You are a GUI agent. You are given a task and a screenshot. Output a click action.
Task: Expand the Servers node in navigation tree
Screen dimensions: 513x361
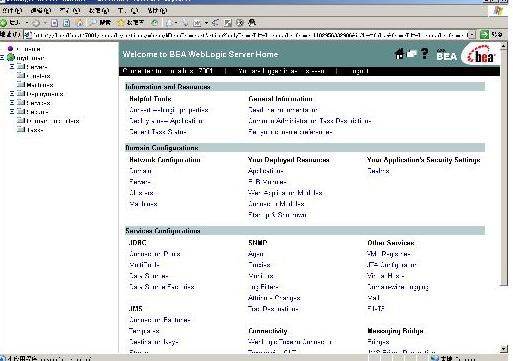pos(12,67)
